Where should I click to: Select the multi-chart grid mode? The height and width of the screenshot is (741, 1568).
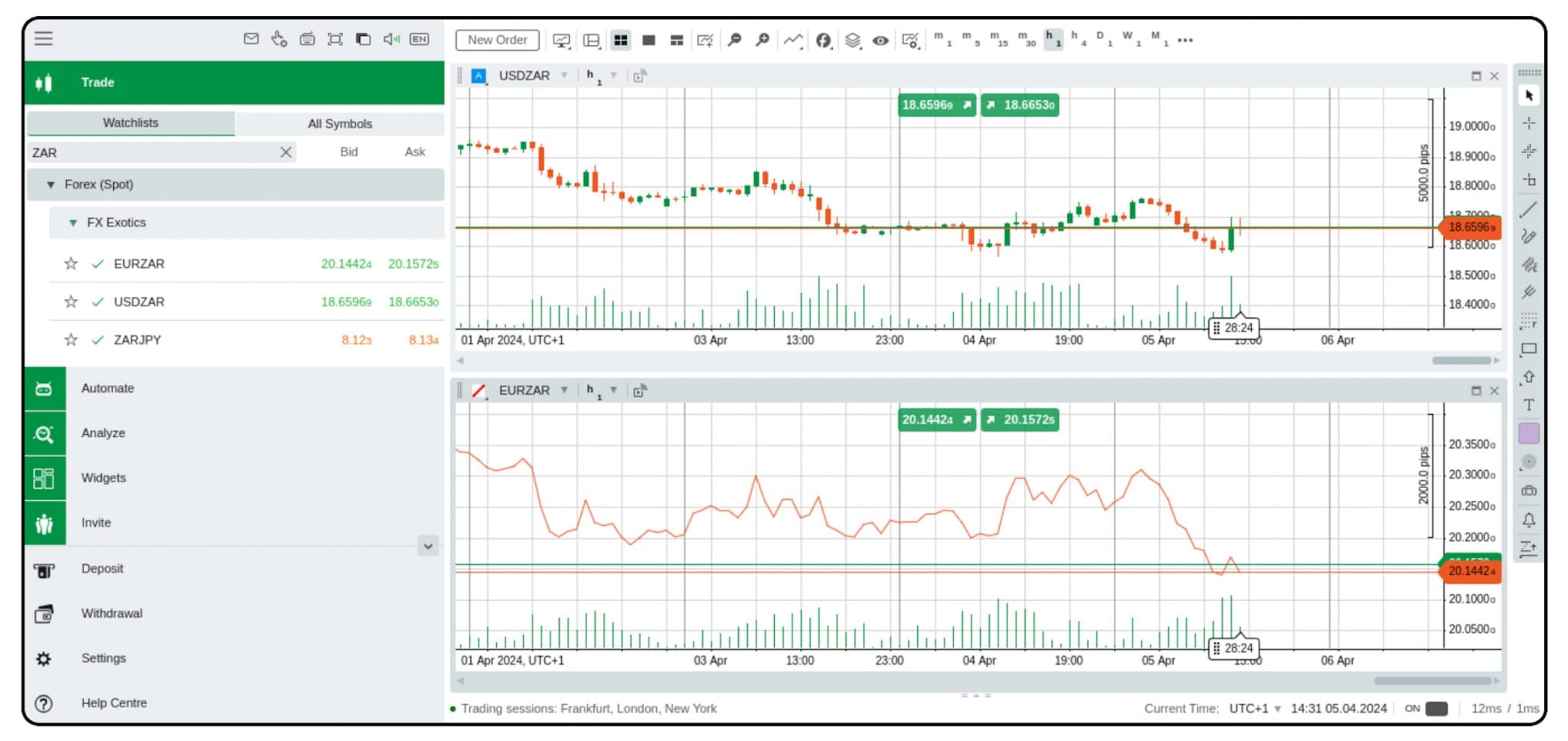(x=621, y=40)
